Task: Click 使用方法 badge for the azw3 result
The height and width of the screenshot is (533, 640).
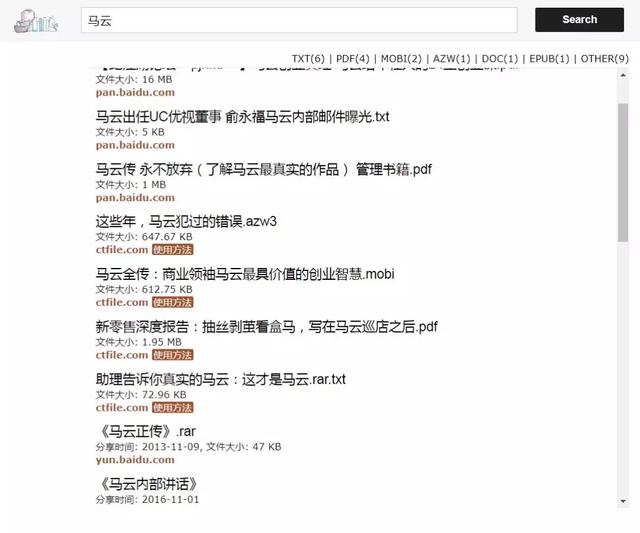Action: click(173, 250)
